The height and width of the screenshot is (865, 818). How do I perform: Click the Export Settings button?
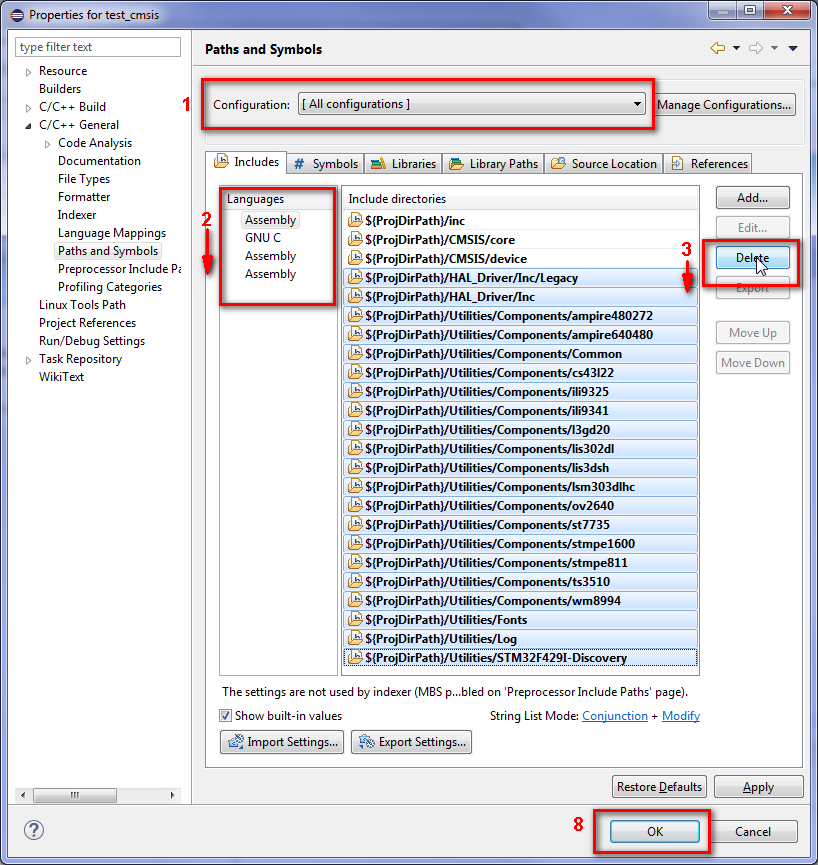(x=411, y=742)
